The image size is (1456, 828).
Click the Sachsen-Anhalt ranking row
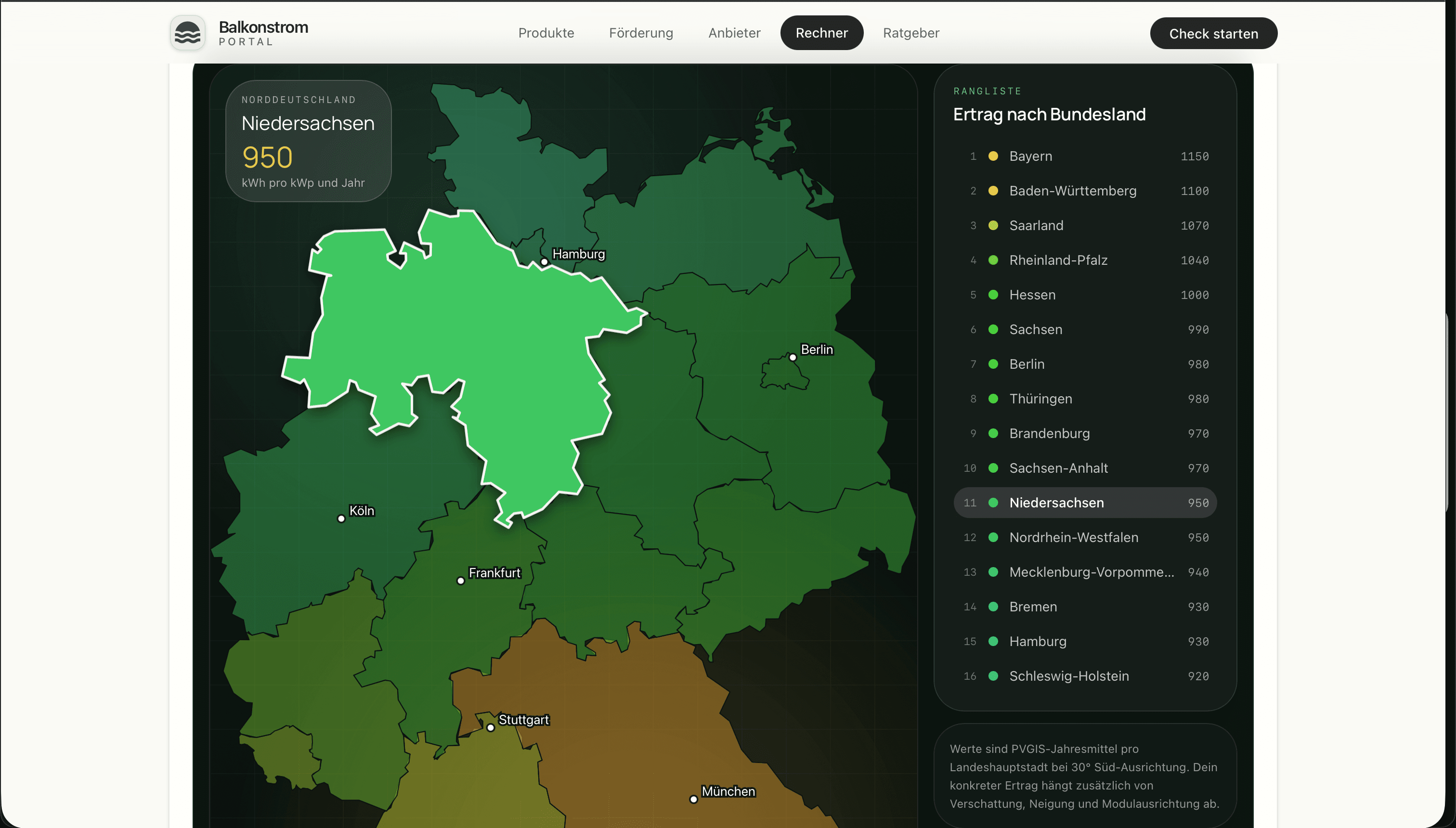click(1085, 468)
